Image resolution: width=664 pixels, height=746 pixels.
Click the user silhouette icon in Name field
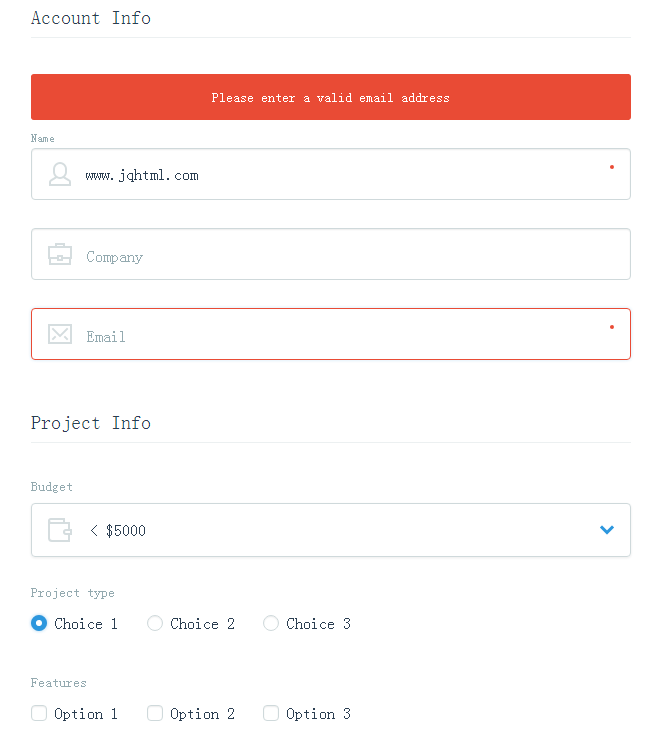pyautogui.click(x=60, y=174)
